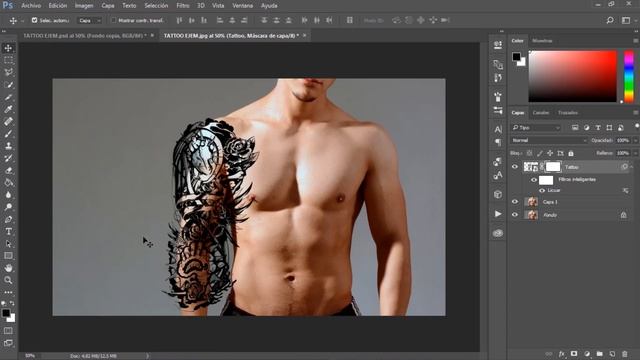640x360 pixels.
Task: Click the hue spectrum slider
Action: (x=629, y=76)
